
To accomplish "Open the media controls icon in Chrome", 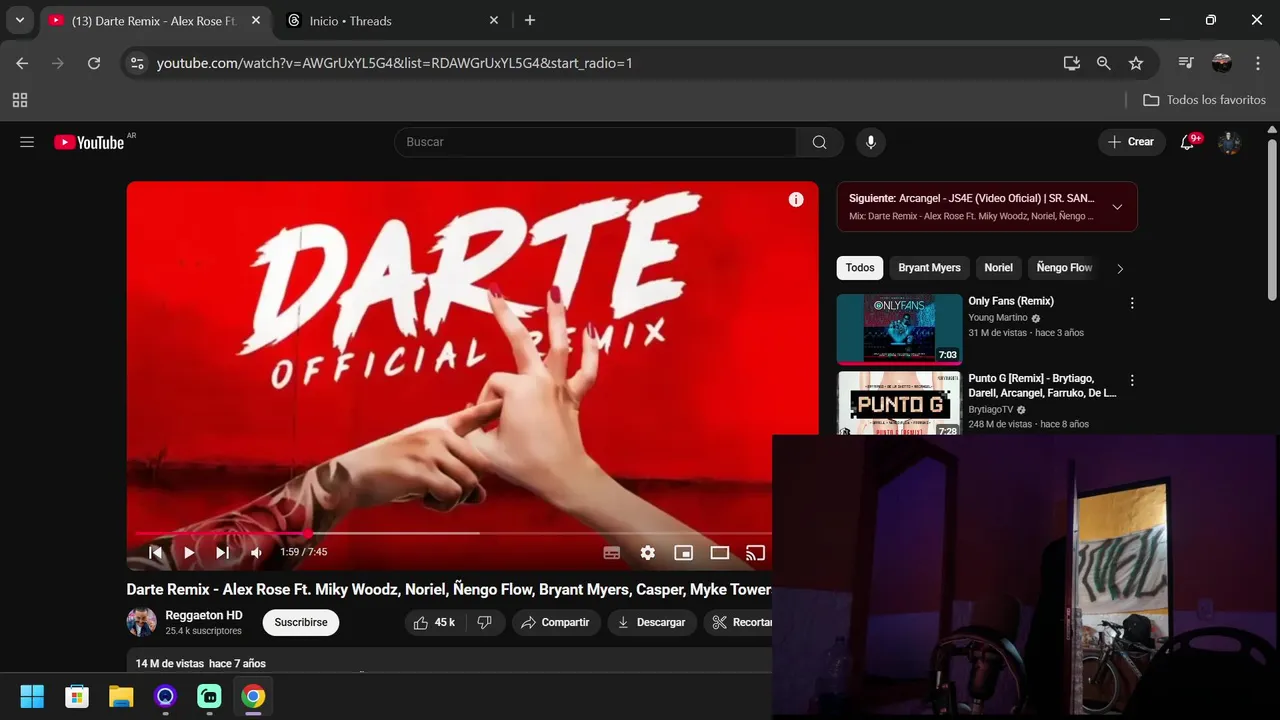I will [x=1186, y=63].
